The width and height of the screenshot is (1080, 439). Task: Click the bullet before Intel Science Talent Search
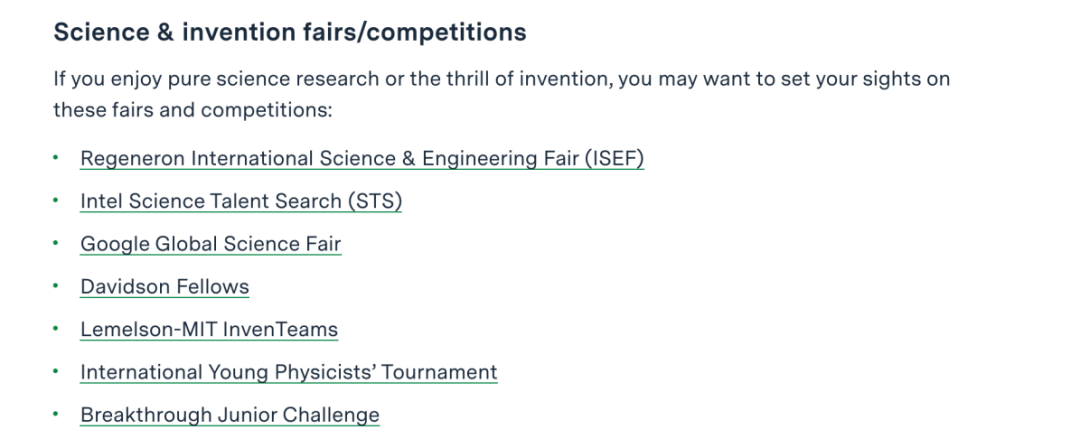(57, 201)
